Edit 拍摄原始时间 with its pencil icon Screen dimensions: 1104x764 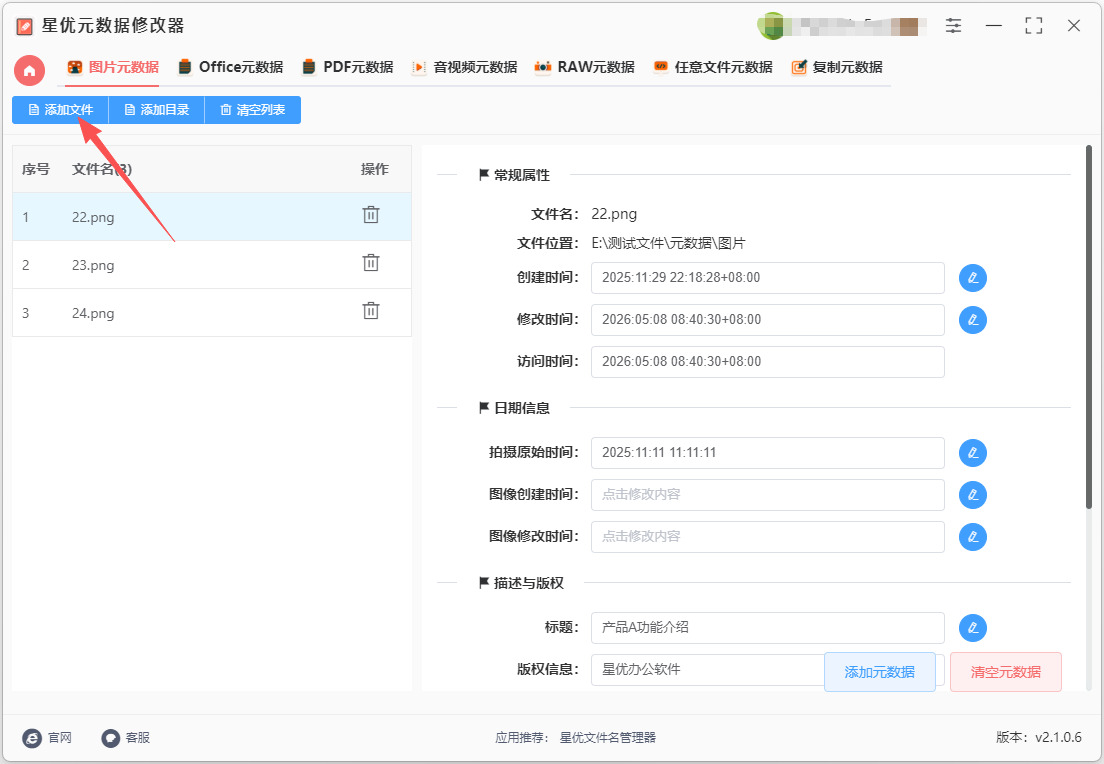(973, 453)
